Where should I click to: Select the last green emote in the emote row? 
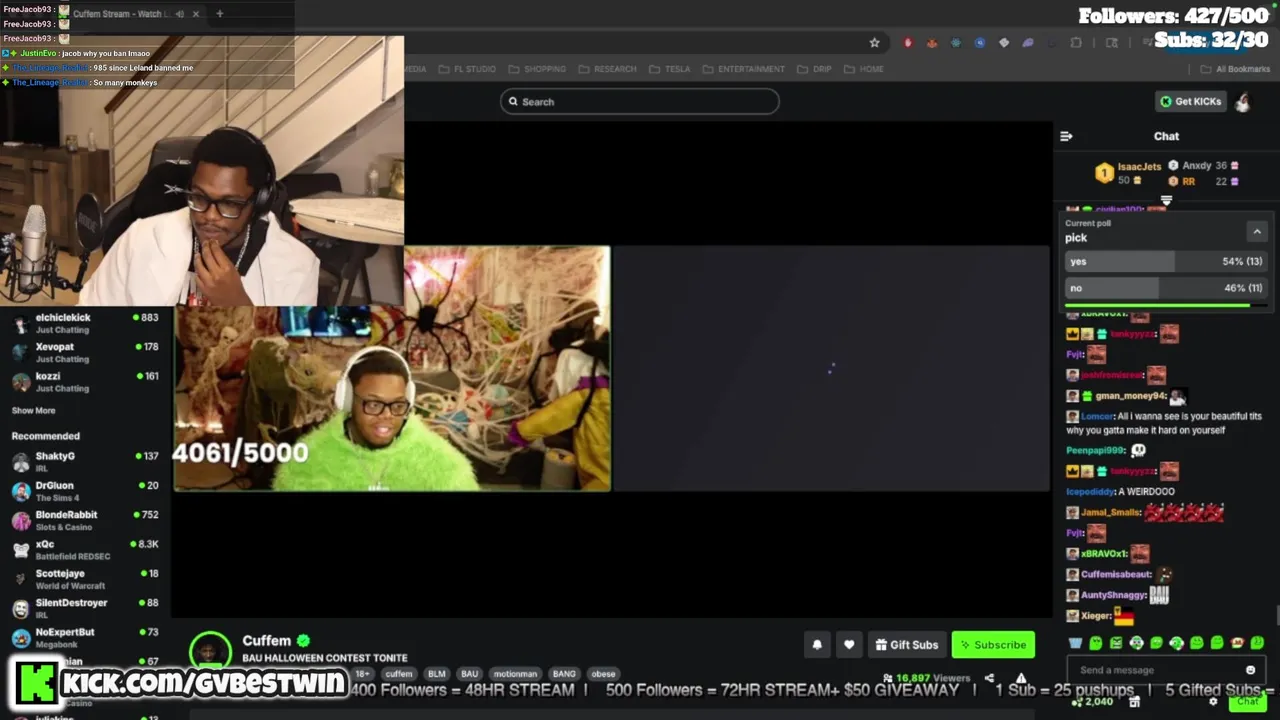coord(1257,643)
